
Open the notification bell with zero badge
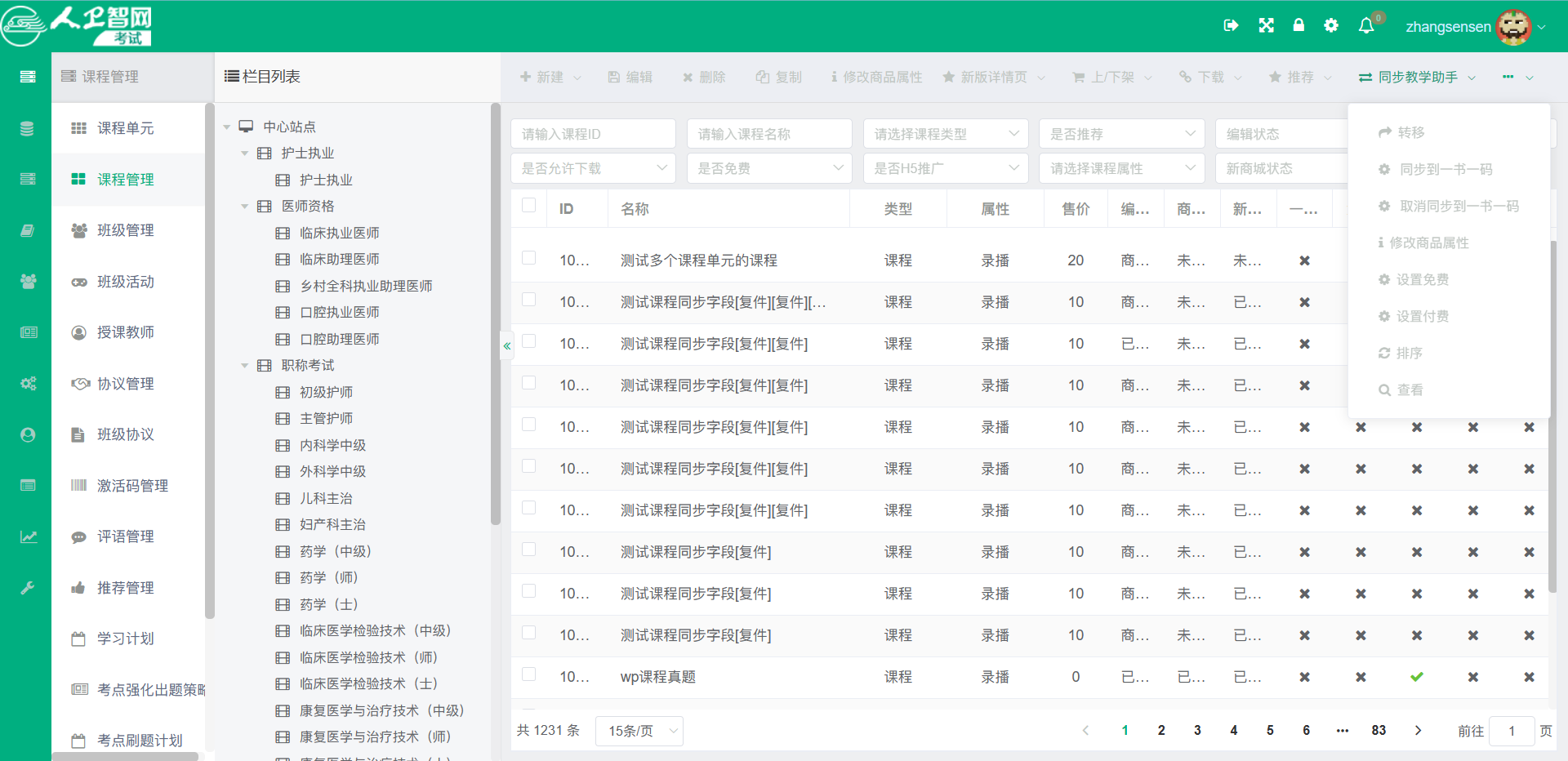pos(1365,25)
